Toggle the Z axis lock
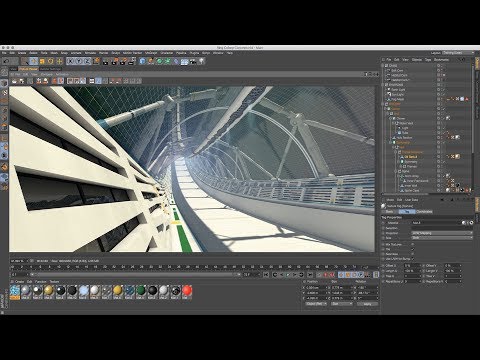 pos(87,61)
